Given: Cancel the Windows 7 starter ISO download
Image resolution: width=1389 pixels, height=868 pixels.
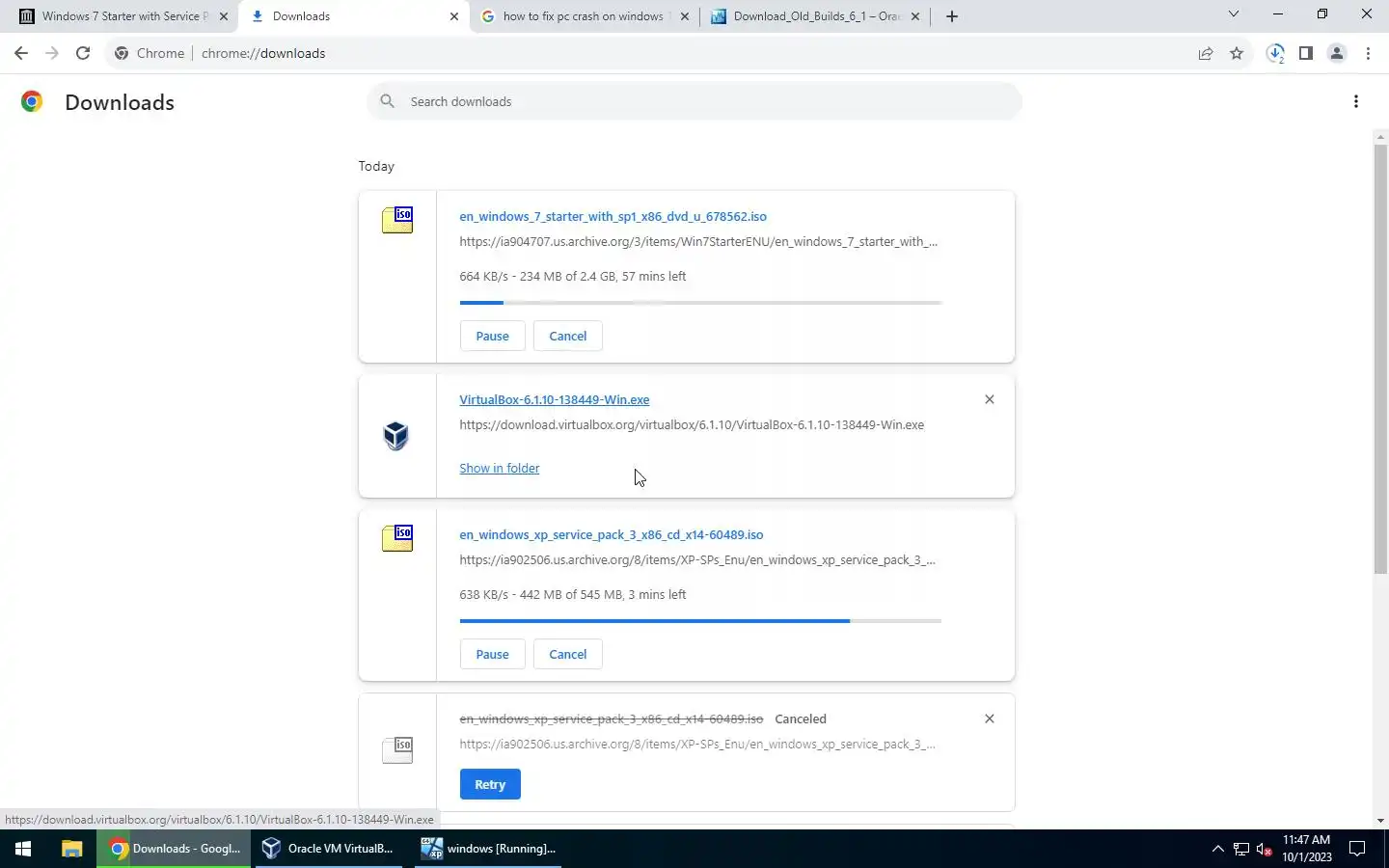Looking at the screenshot, I should pyautogui.click(x=568, y=336).
